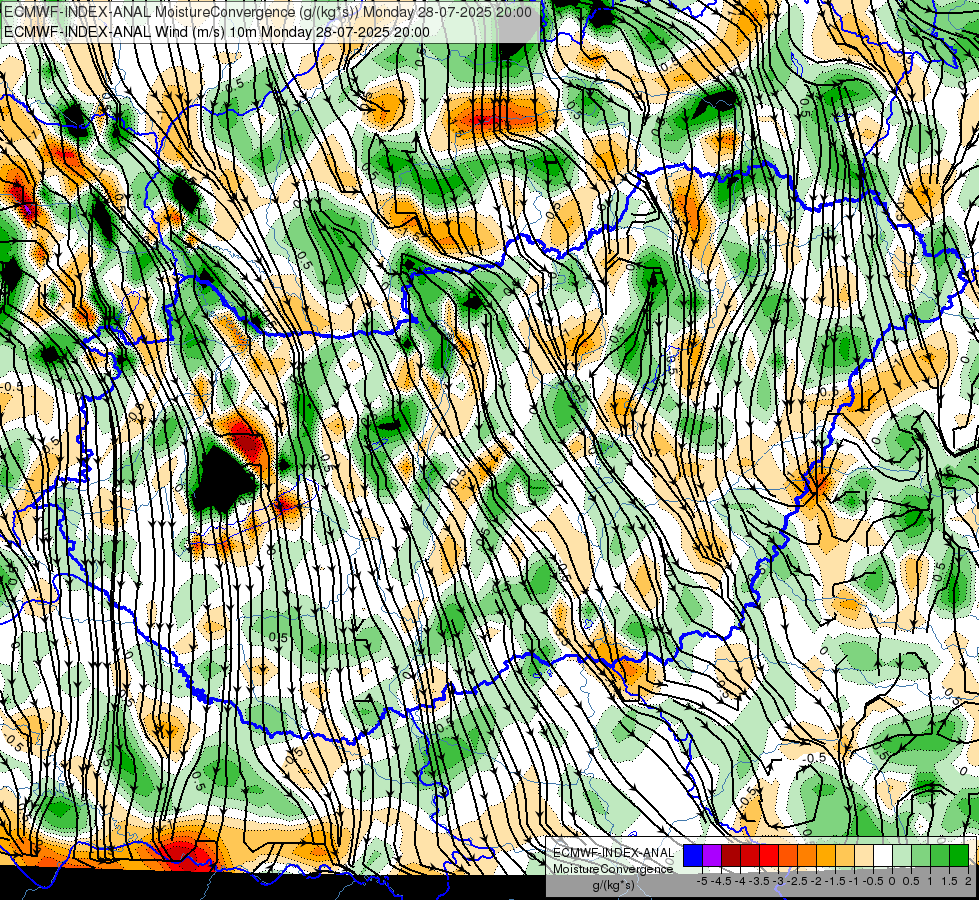Pick the light green swatch between 0.5 and 1

(921, 855)
